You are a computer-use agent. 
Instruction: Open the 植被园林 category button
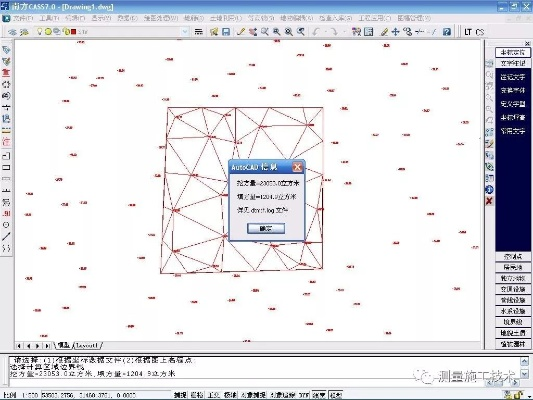coord(513,344)
